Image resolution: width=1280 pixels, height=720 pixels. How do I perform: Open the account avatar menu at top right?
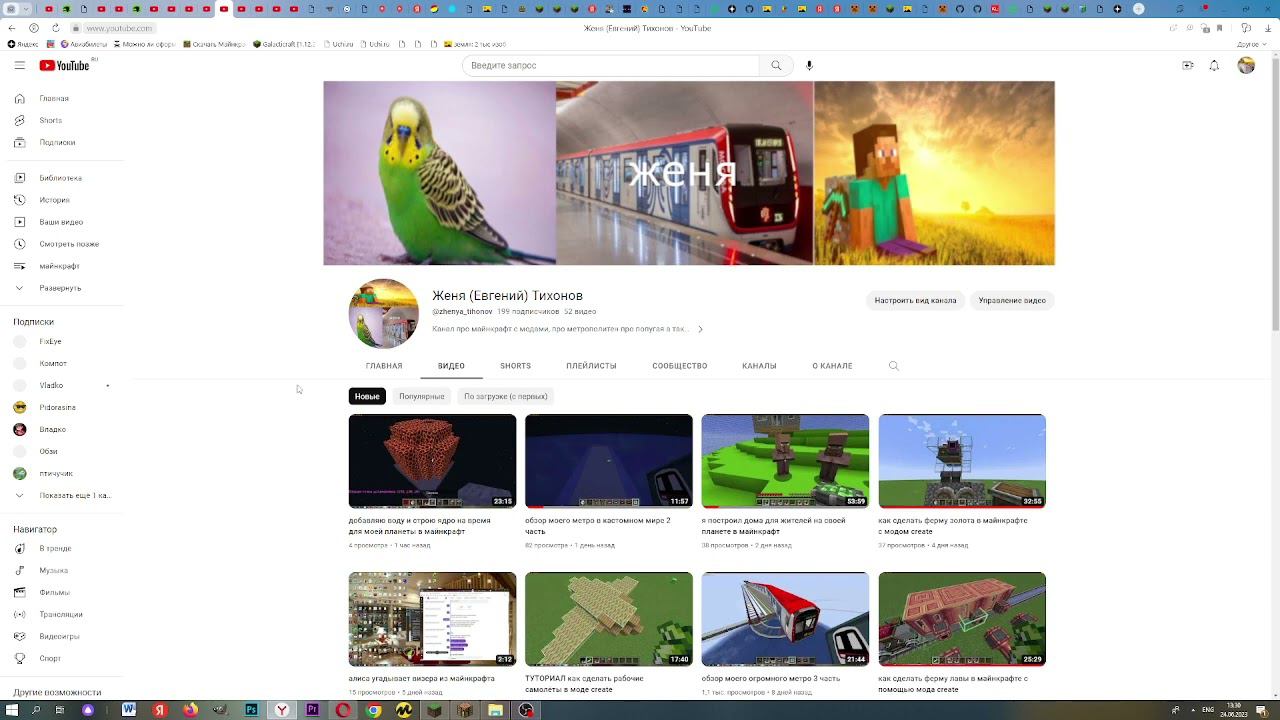tap(1246, 65)
